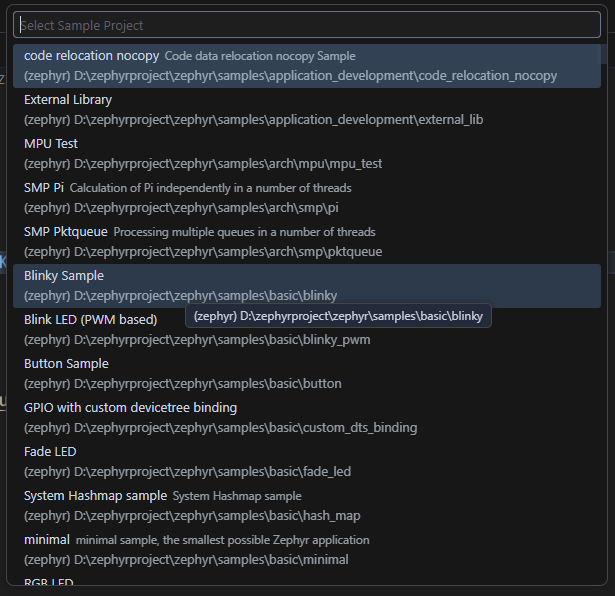The width and height of the screenshot is (615, 596).
Task: Click 'Code data relocation nocopy Sample' description
Action: (x=260, y=56)
